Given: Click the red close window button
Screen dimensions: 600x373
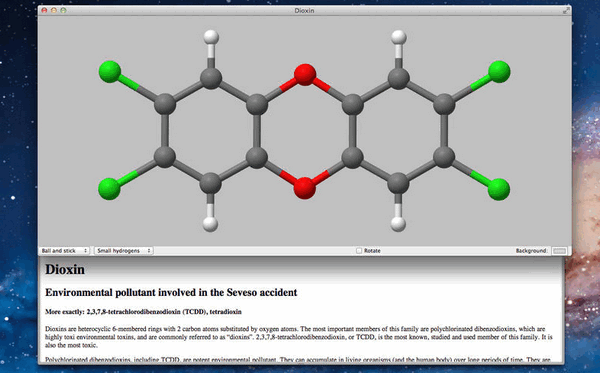Looking at the screenshot, I should click(44, 10).
